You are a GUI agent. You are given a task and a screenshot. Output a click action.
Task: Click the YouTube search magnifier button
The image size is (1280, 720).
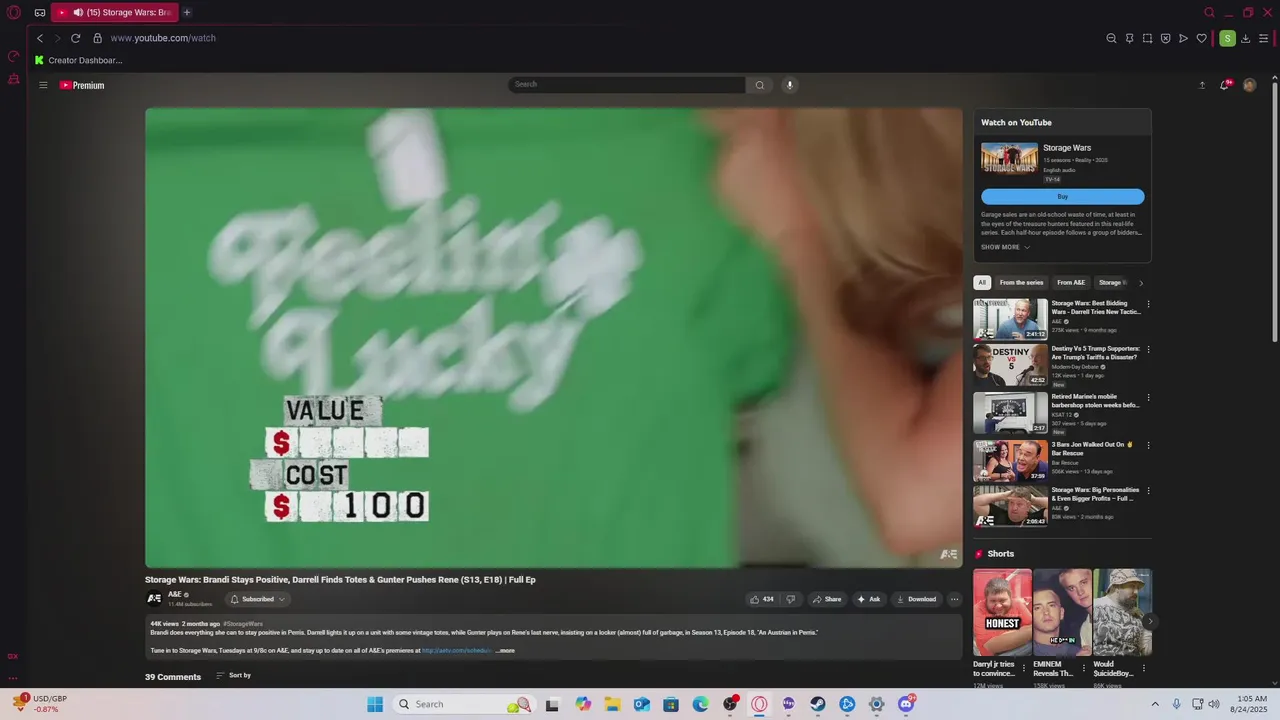760,85
